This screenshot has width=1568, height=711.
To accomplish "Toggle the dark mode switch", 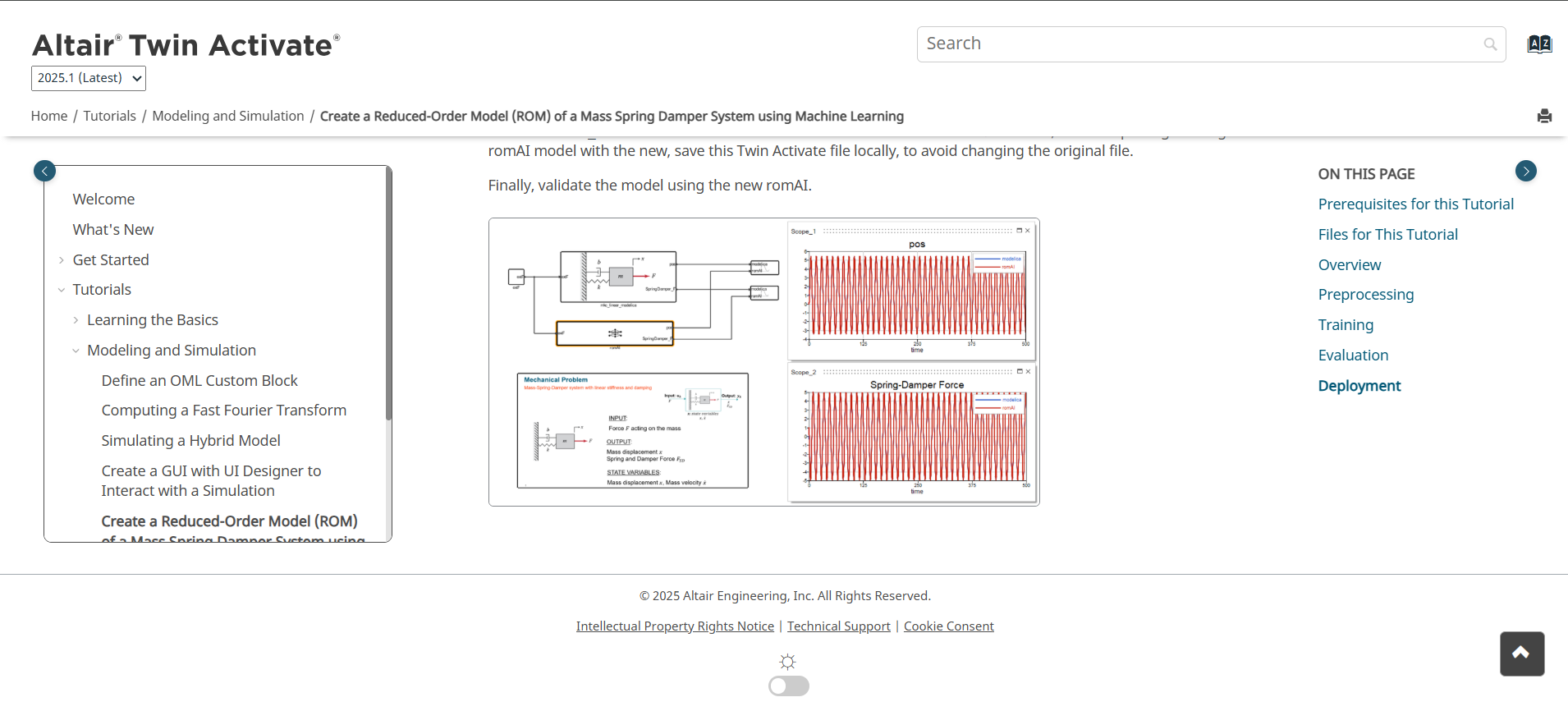I will click(x=789, y=686).
